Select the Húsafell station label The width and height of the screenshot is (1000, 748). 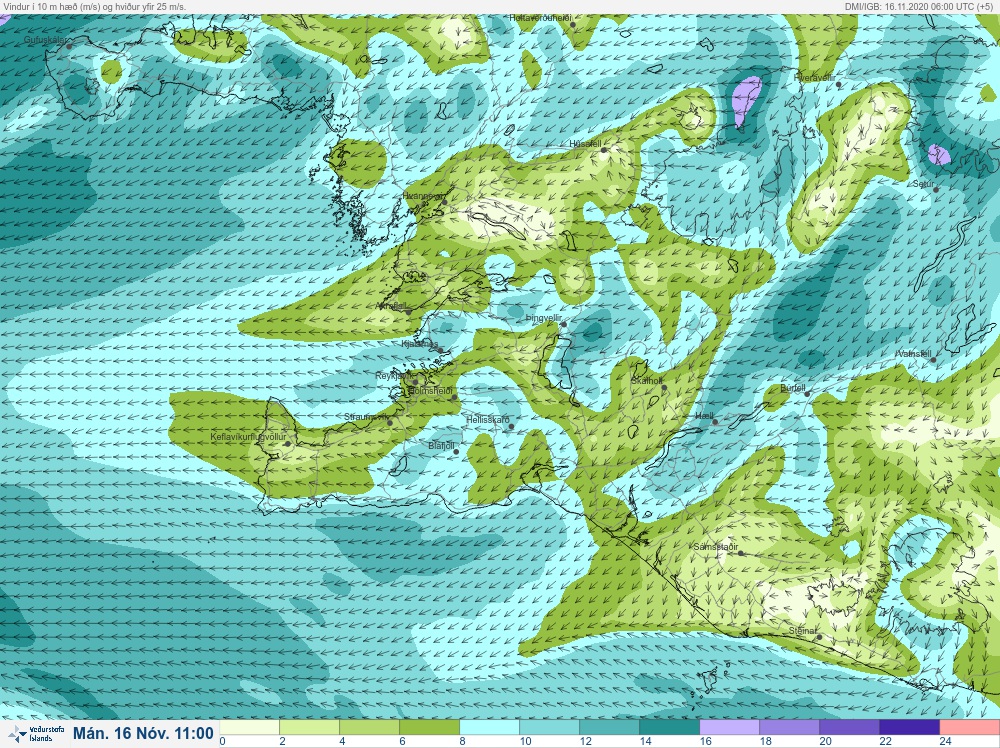pyautogui.click(x=585, y=144)
